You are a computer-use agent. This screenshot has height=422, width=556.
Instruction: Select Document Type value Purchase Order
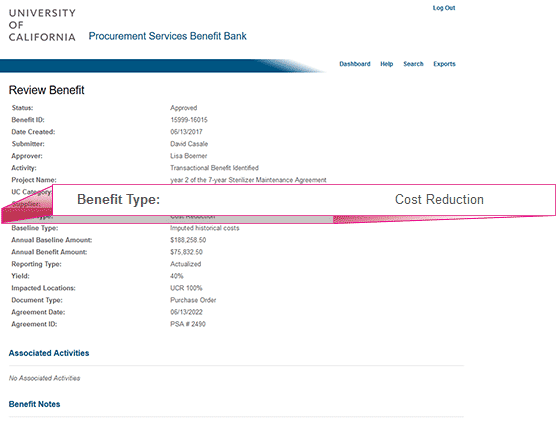point(193,300)
